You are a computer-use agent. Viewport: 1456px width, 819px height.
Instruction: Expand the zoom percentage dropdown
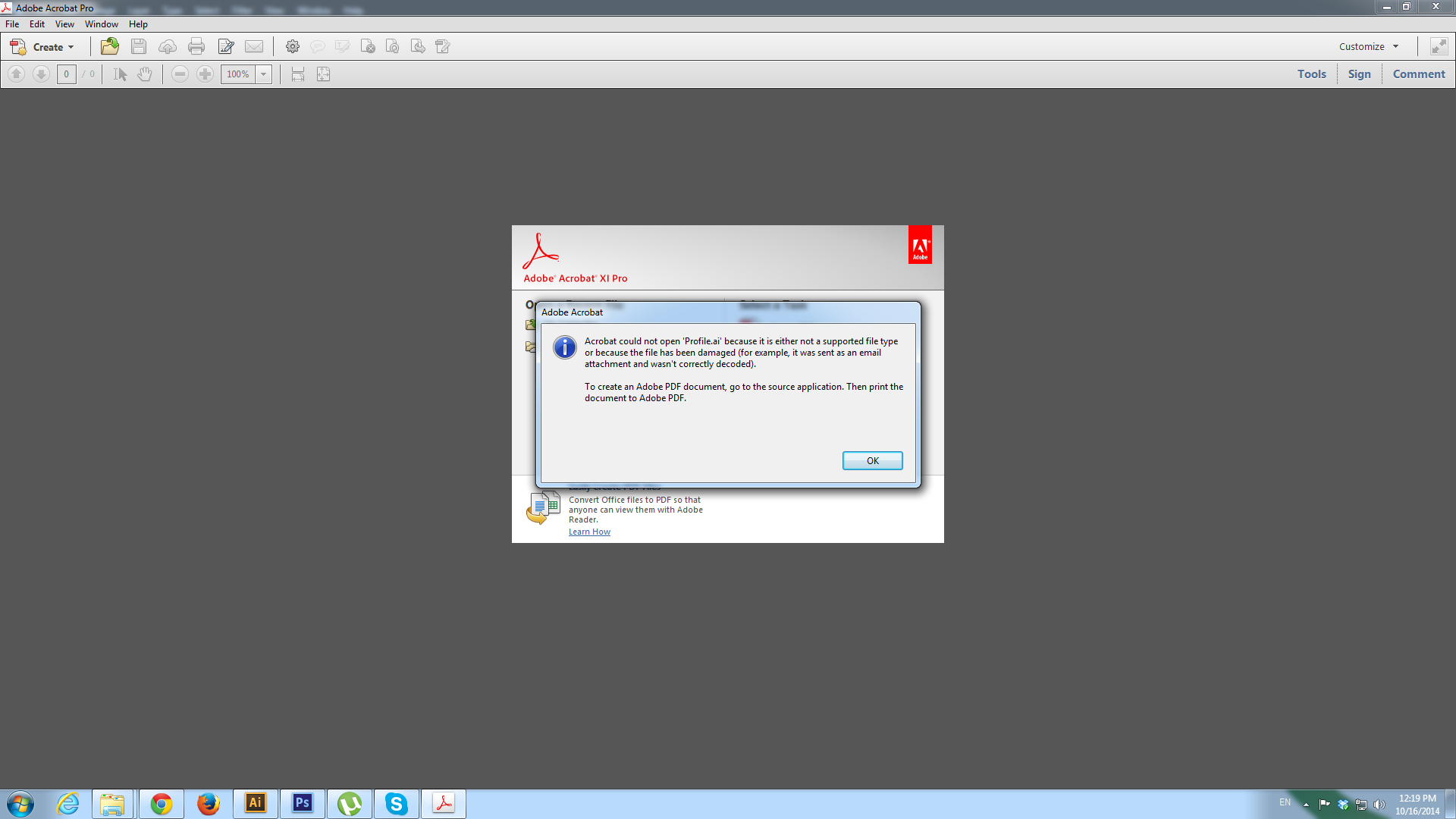point(263,74)
